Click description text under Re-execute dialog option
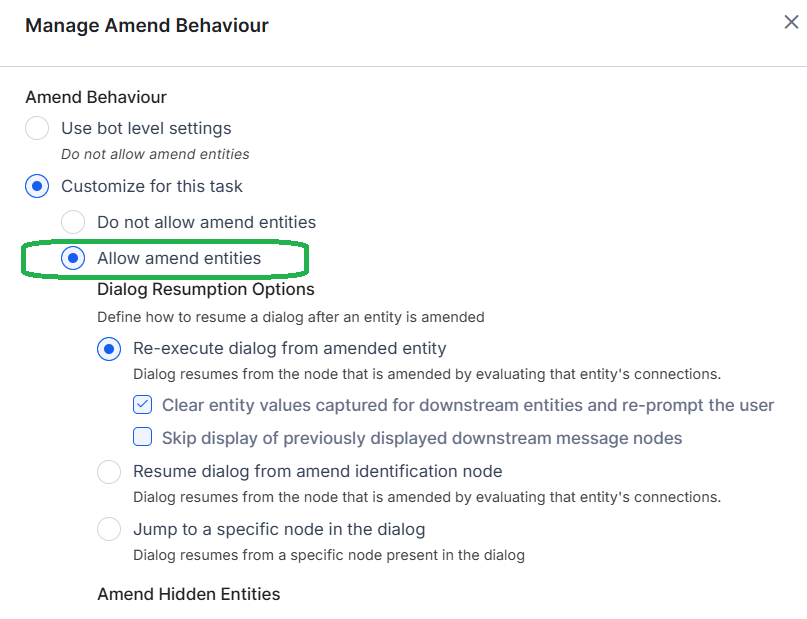This screenshot has width=807, height=619. (x=426, y=375)
